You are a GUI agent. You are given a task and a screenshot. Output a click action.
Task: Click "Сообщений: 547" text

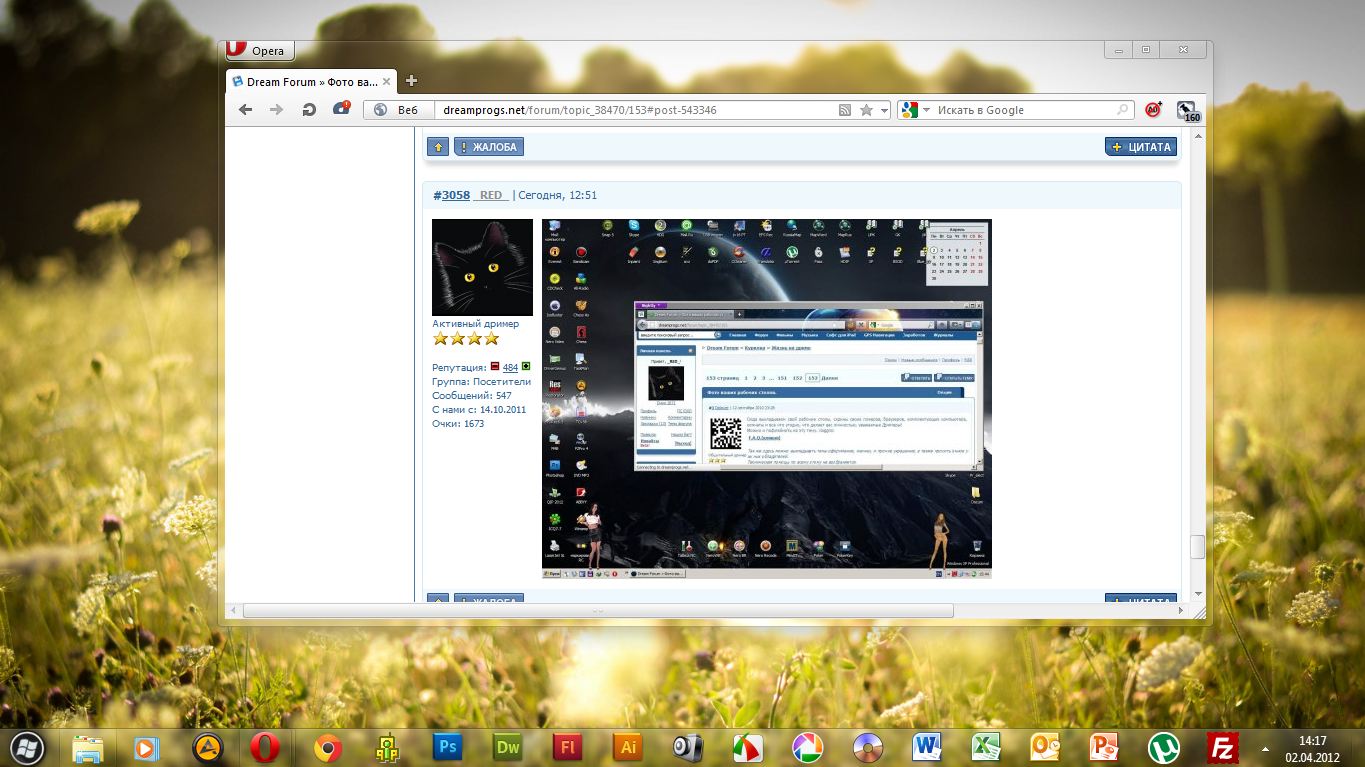(x=472, y=396)
